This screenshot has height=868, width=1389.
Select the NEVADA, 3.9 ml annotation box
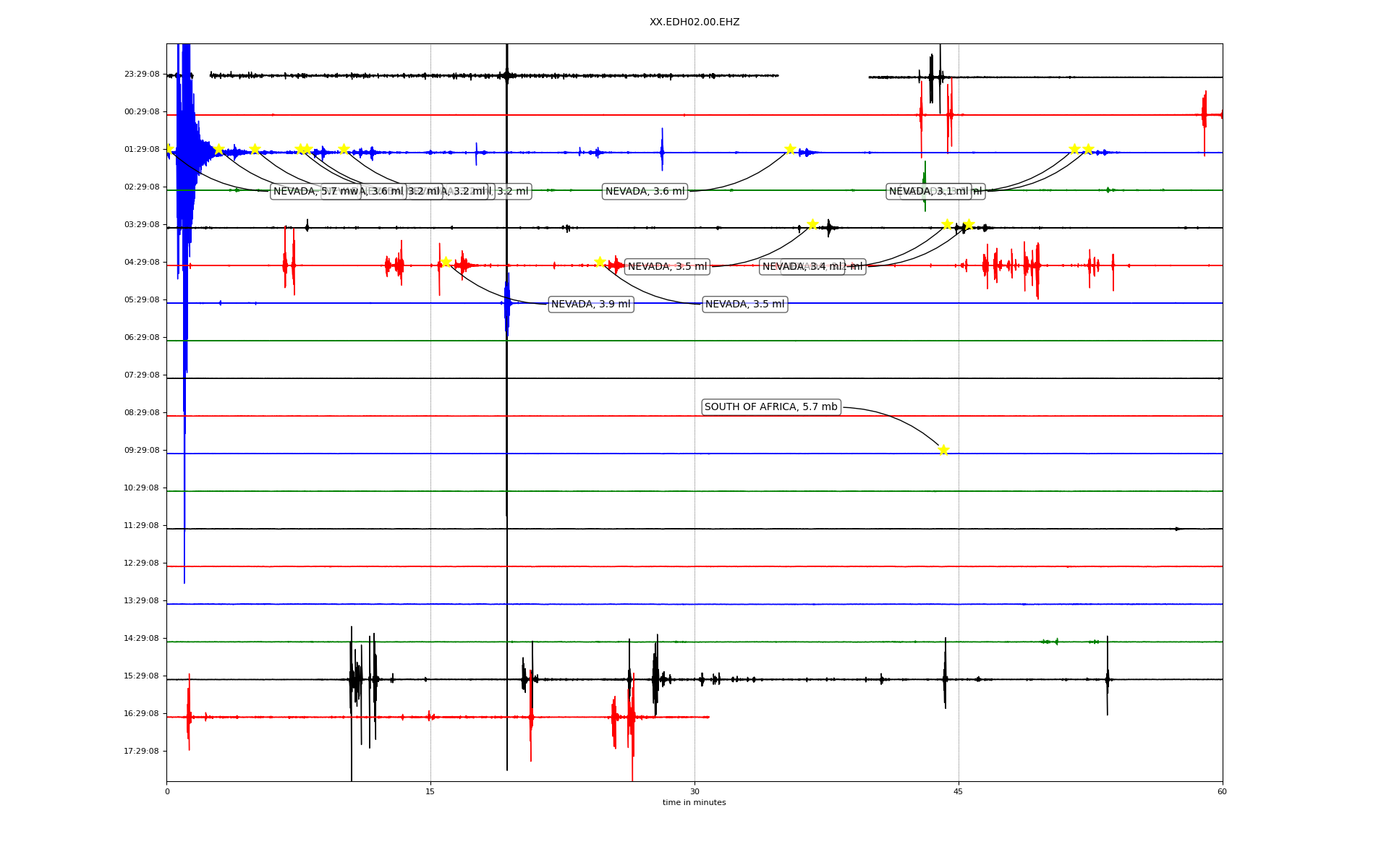pos(591,305)
